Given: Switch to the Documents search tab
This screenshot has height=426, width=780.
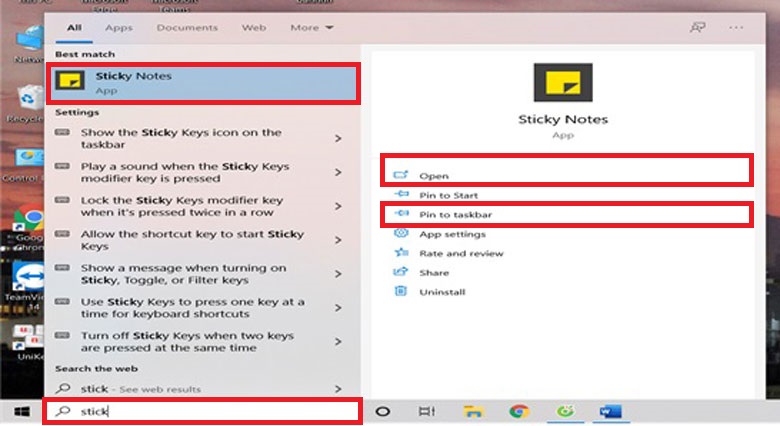Looking at the screenshot, I should click(x=187, y=28).
